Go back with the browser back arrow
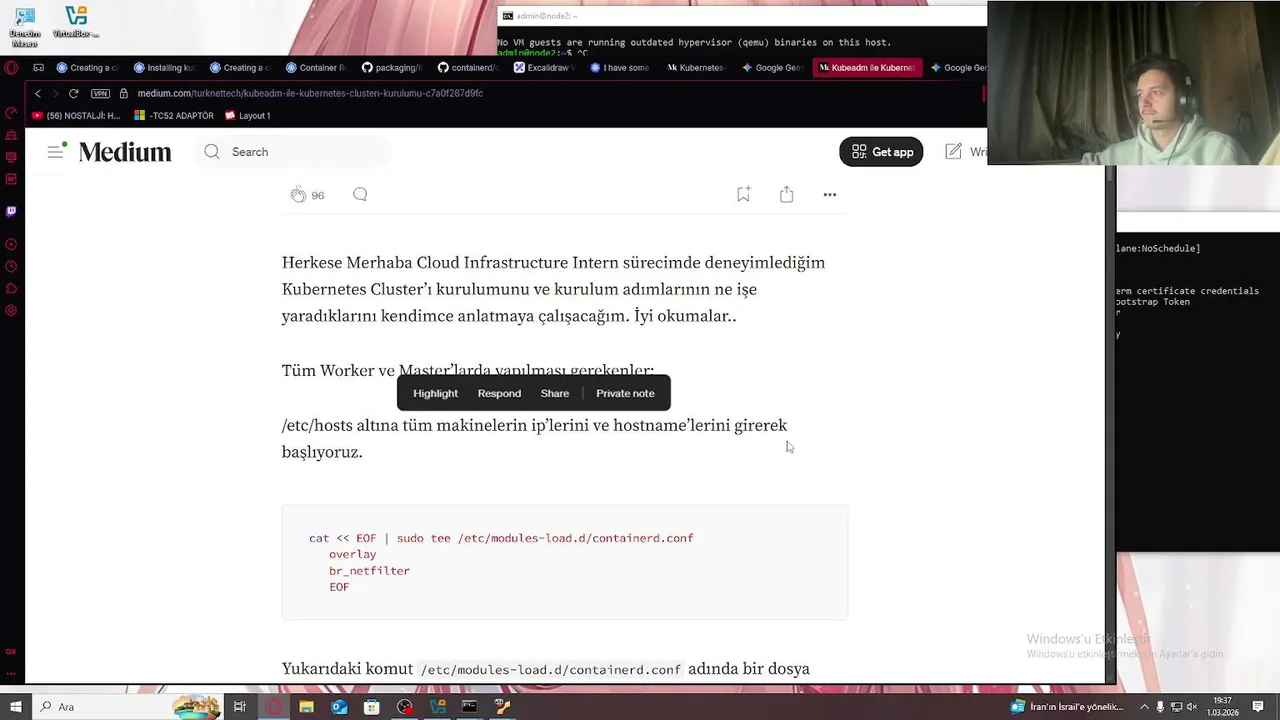 (38, 93)
